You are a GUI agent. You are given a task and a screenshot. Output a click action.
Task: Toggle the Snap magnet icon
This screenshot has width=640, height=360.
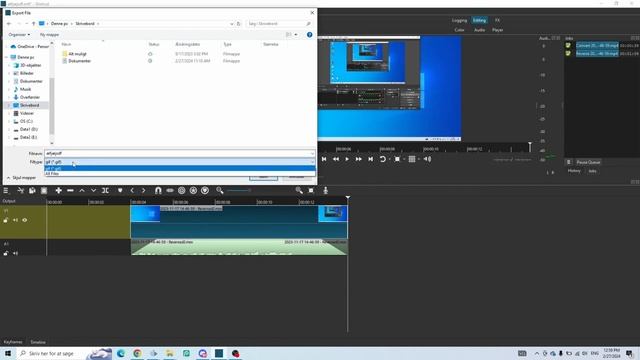[x=158, y=190]
